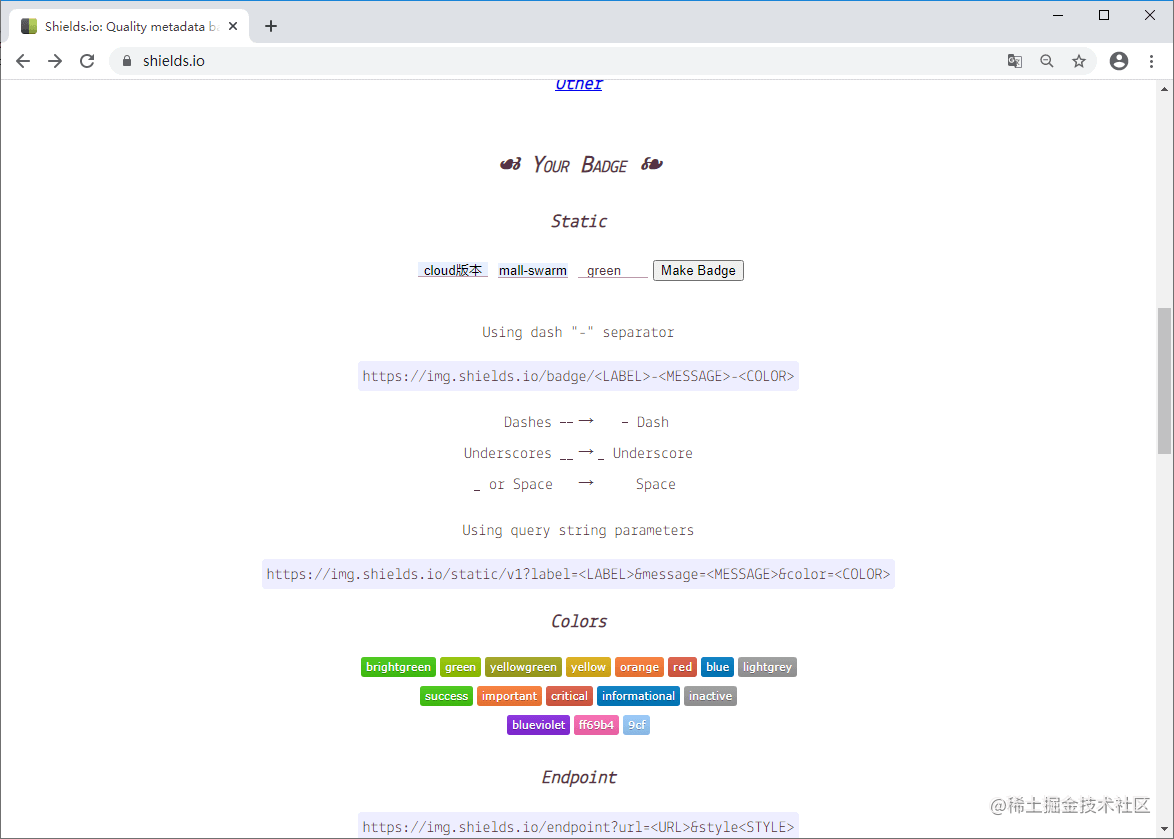Open the zoom magnifier icon in address bar

pos(1047,61)
